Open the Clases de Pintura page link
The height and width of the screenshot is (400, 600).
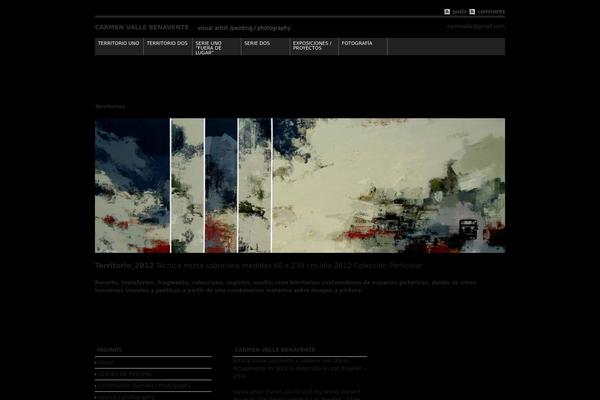point(125,374)
